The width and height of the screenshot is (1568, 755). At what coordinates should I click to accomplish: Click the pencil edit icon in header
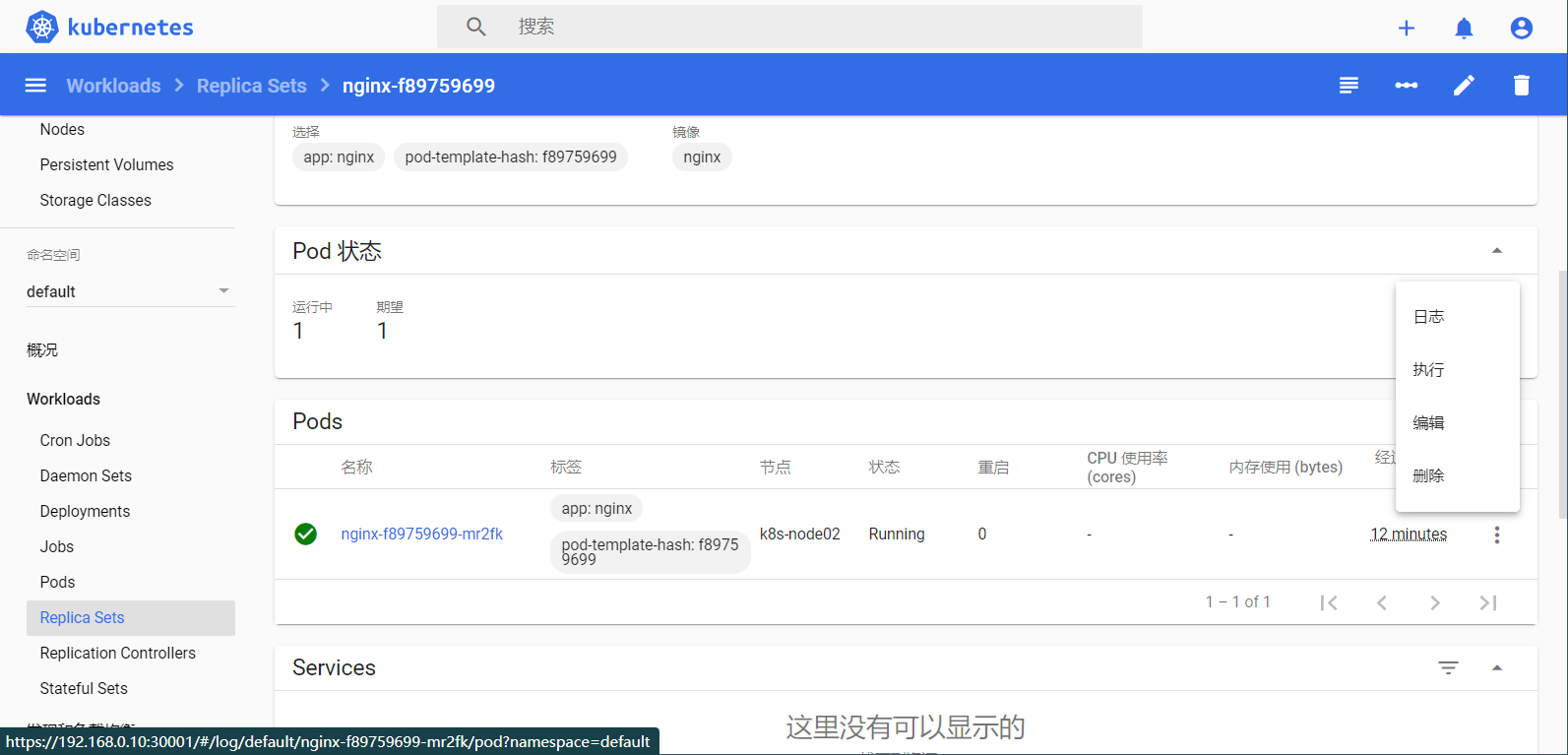click(x=1464, y=86)
